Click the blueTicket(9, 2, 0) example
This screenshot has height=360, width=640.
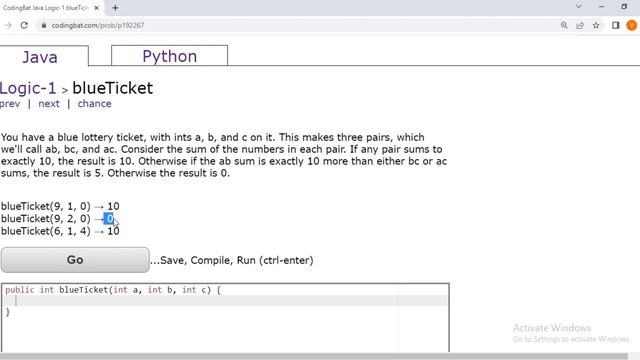click(x=58, y=219)
